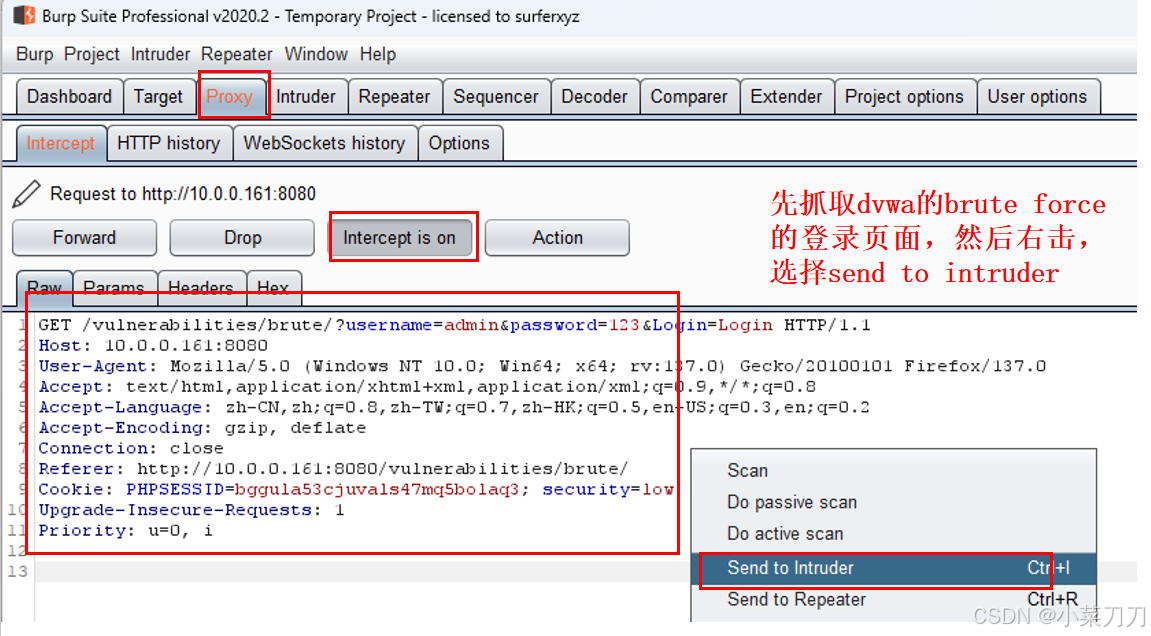Open the Decoder tab
This screenshot has height=636, width=1151.
point(595,97)
